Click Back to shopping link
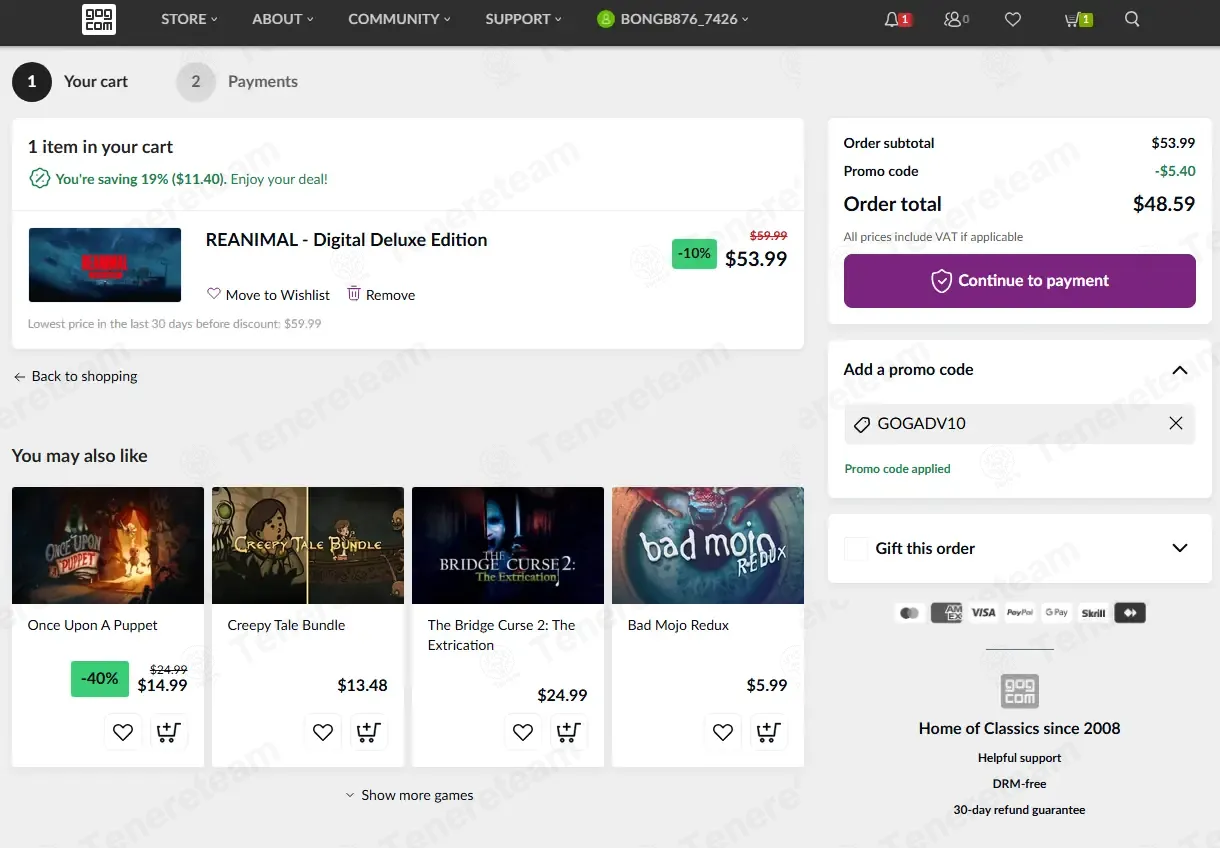This screenshot has width=1220, height=848. pyautogui.click(x=76, y=376)
